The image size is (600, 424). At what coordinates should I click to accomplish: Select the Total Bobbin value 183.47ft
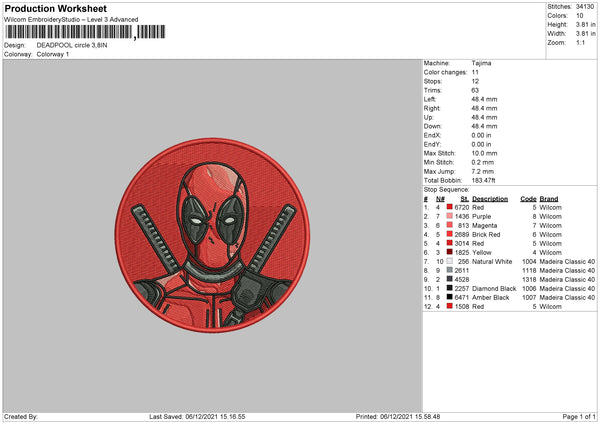pos(483,180)
